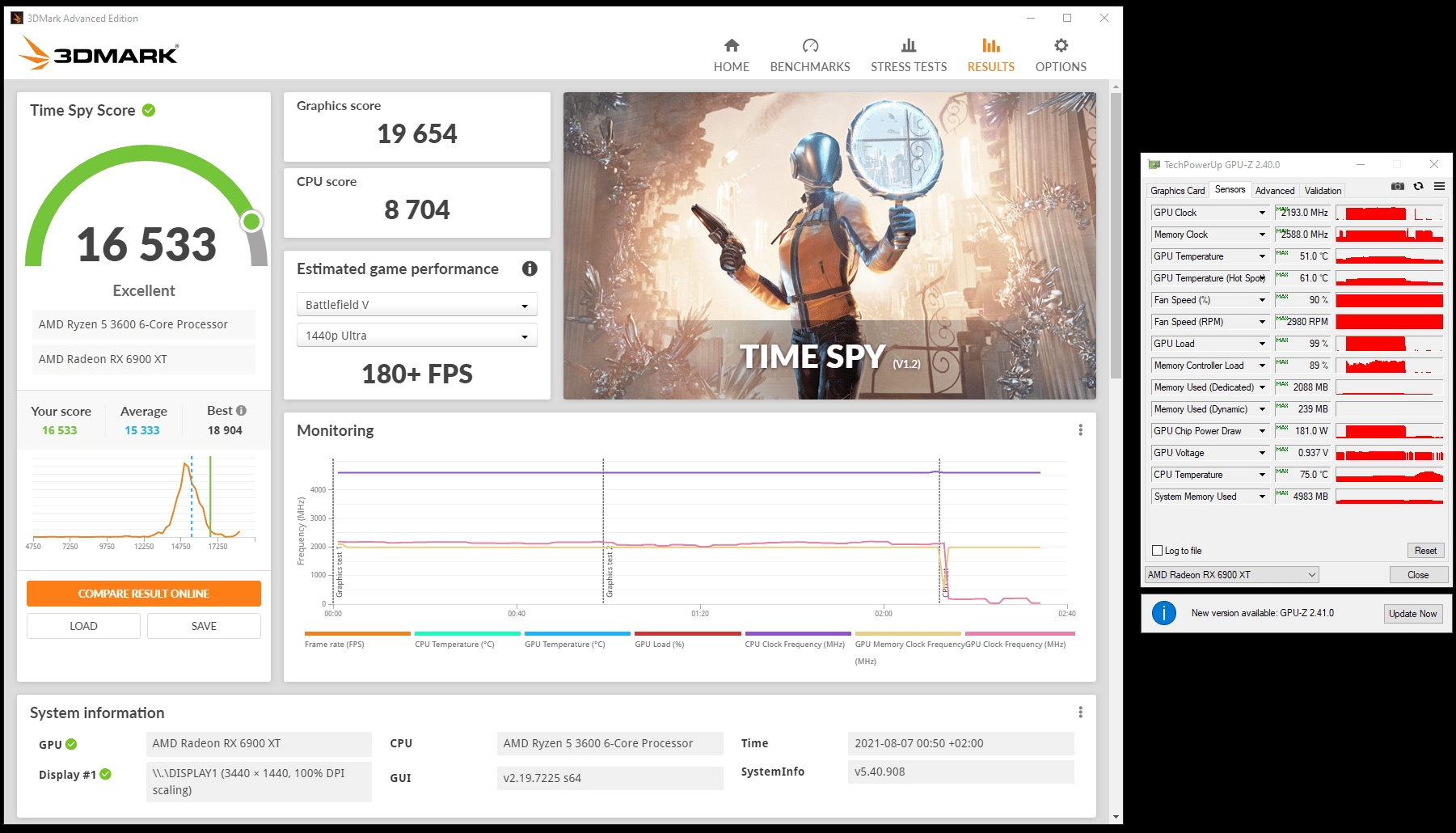This screenshot has width=1456, height=833.
Task: Click the green validation check beside Time Spy Score
Action: [x=149, y=110]
